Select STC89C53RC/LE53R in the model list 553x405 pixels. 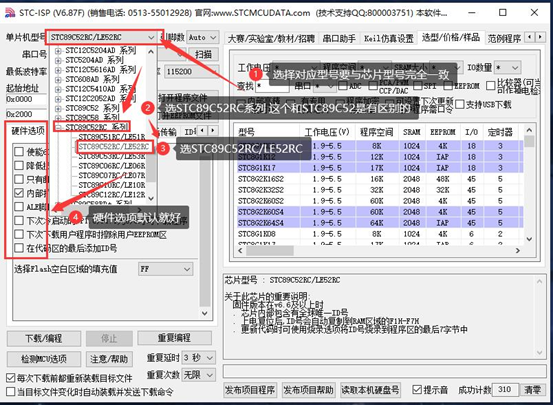tap(111, 156)
